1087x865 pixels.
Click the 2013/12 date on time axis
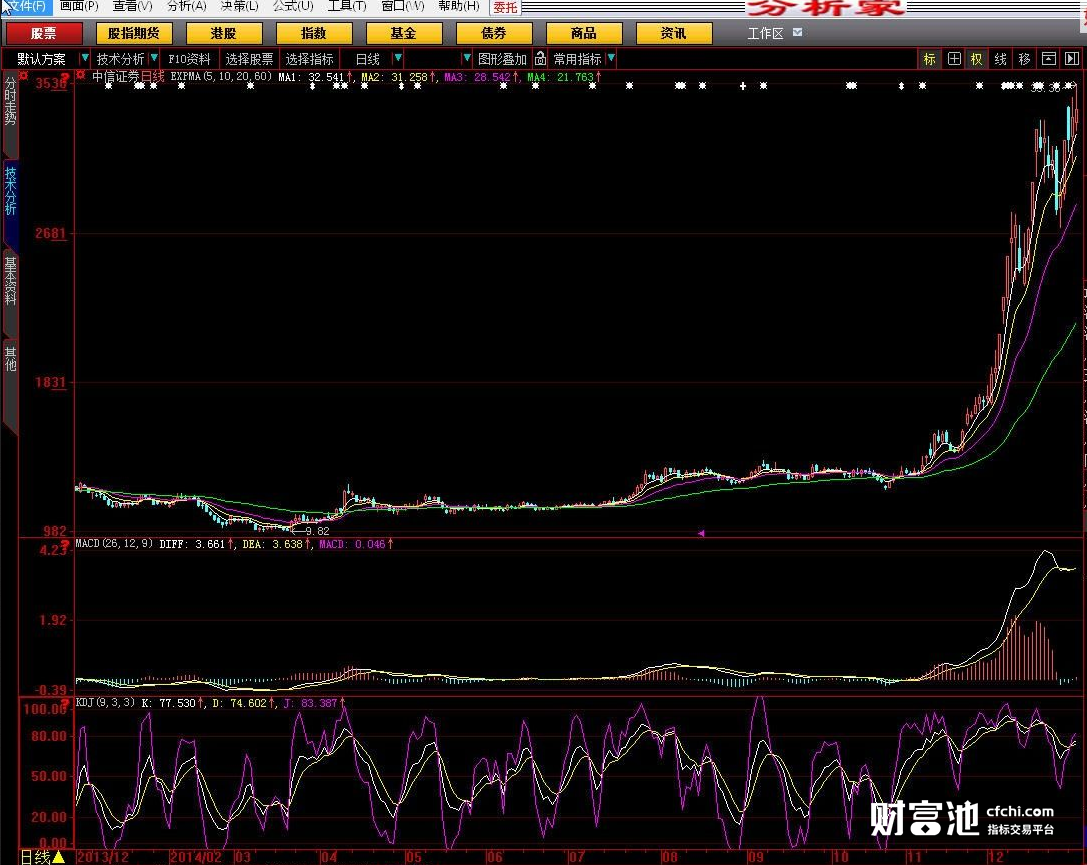[x=103, y=857]
